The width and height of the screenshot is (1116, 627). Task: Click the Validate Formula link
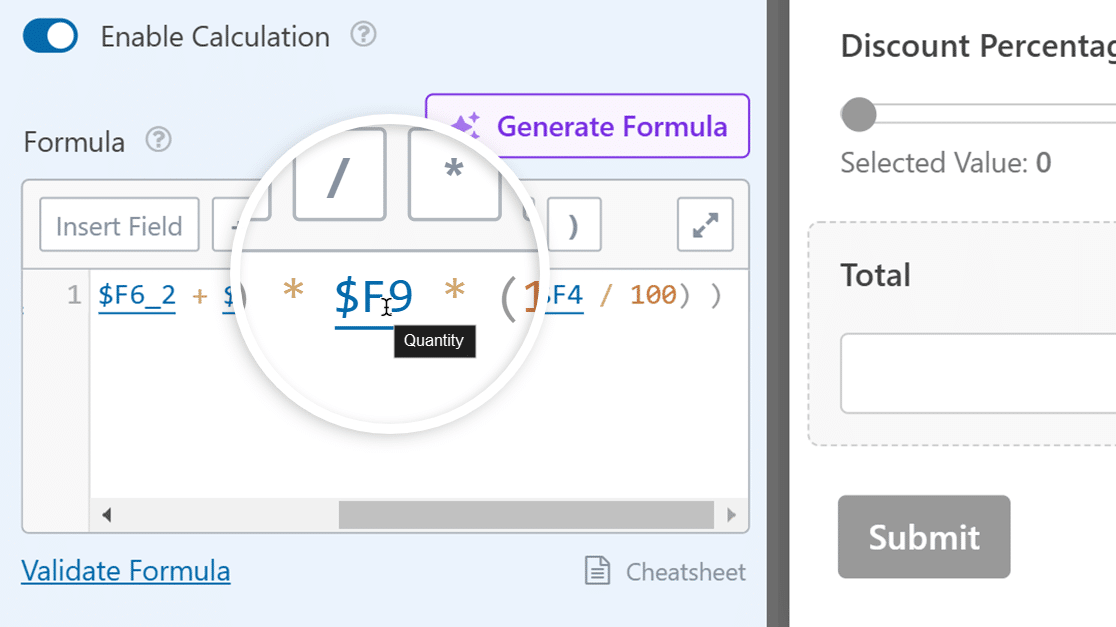125,571
